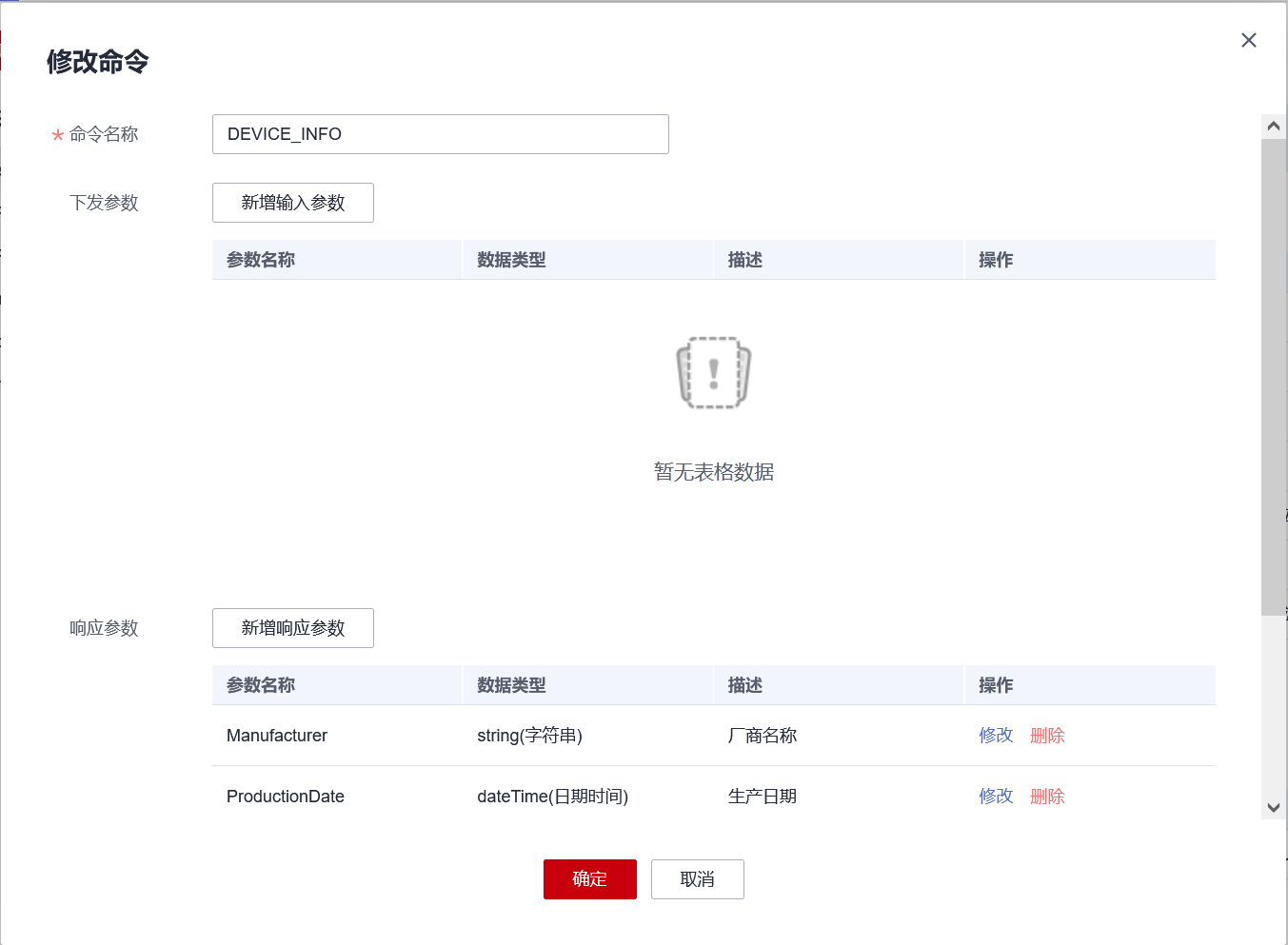Click the 描述 column header
This screenshot has height=945, width=1288.
[745, 259]
